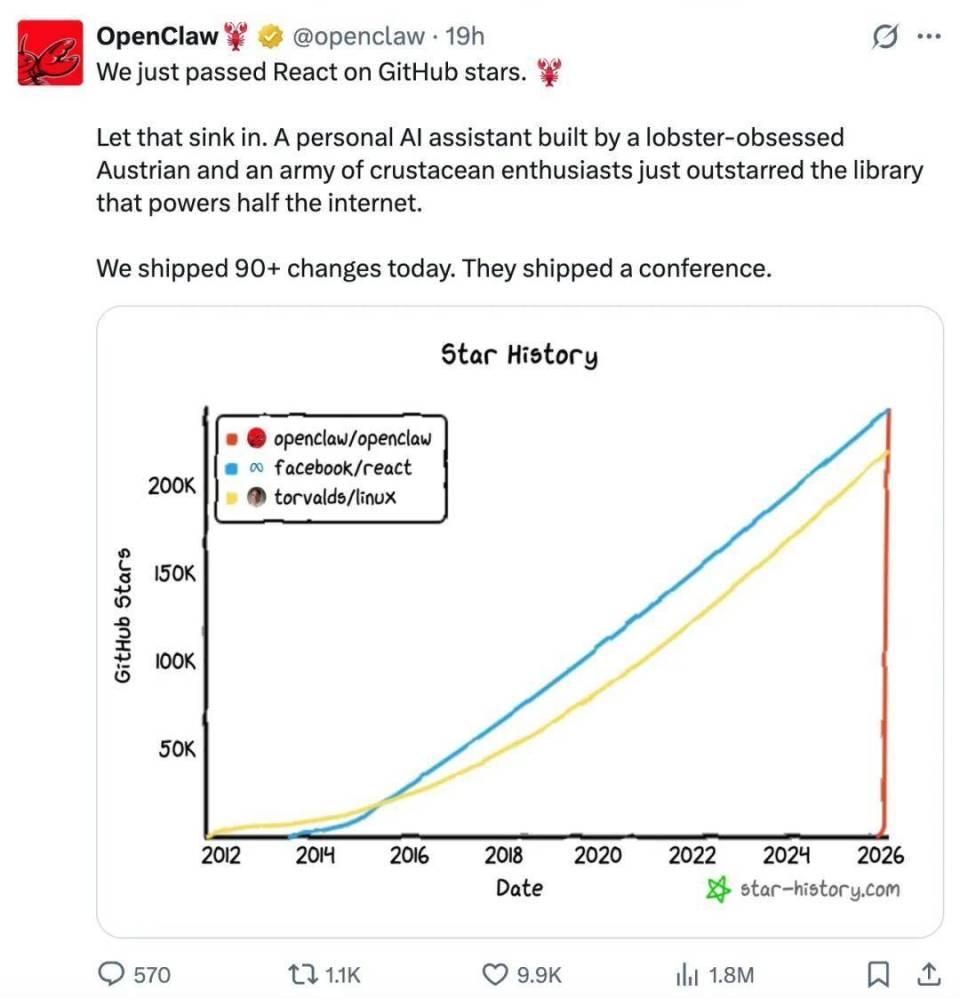This screenshot has width=960, height=999.
Task: Click the yellow torvalds/linux legend swatch
Action: pos(232,496)
